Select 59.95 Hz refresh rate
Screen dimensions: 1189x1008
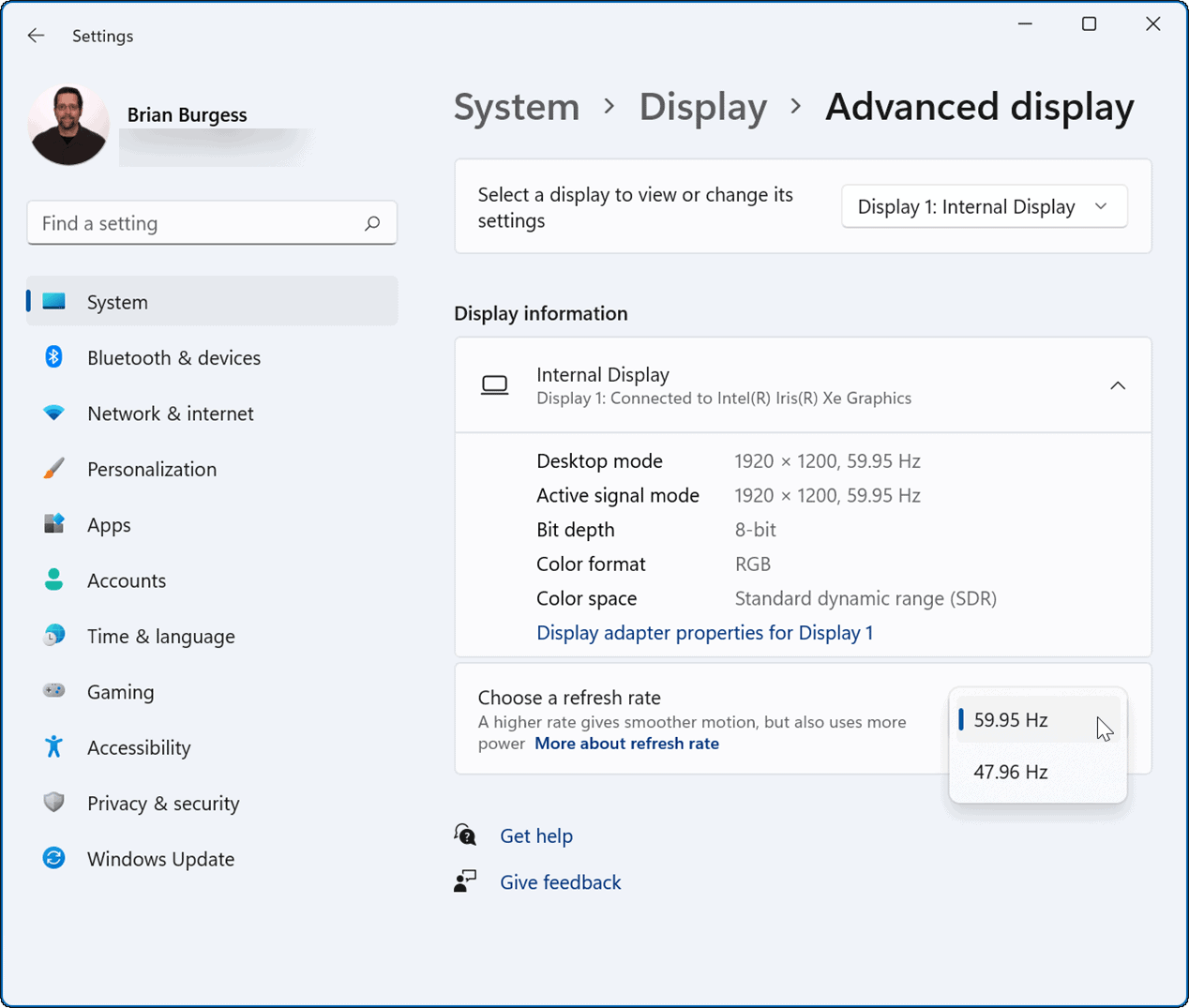pyautogui.click(x=1038, y=720)
